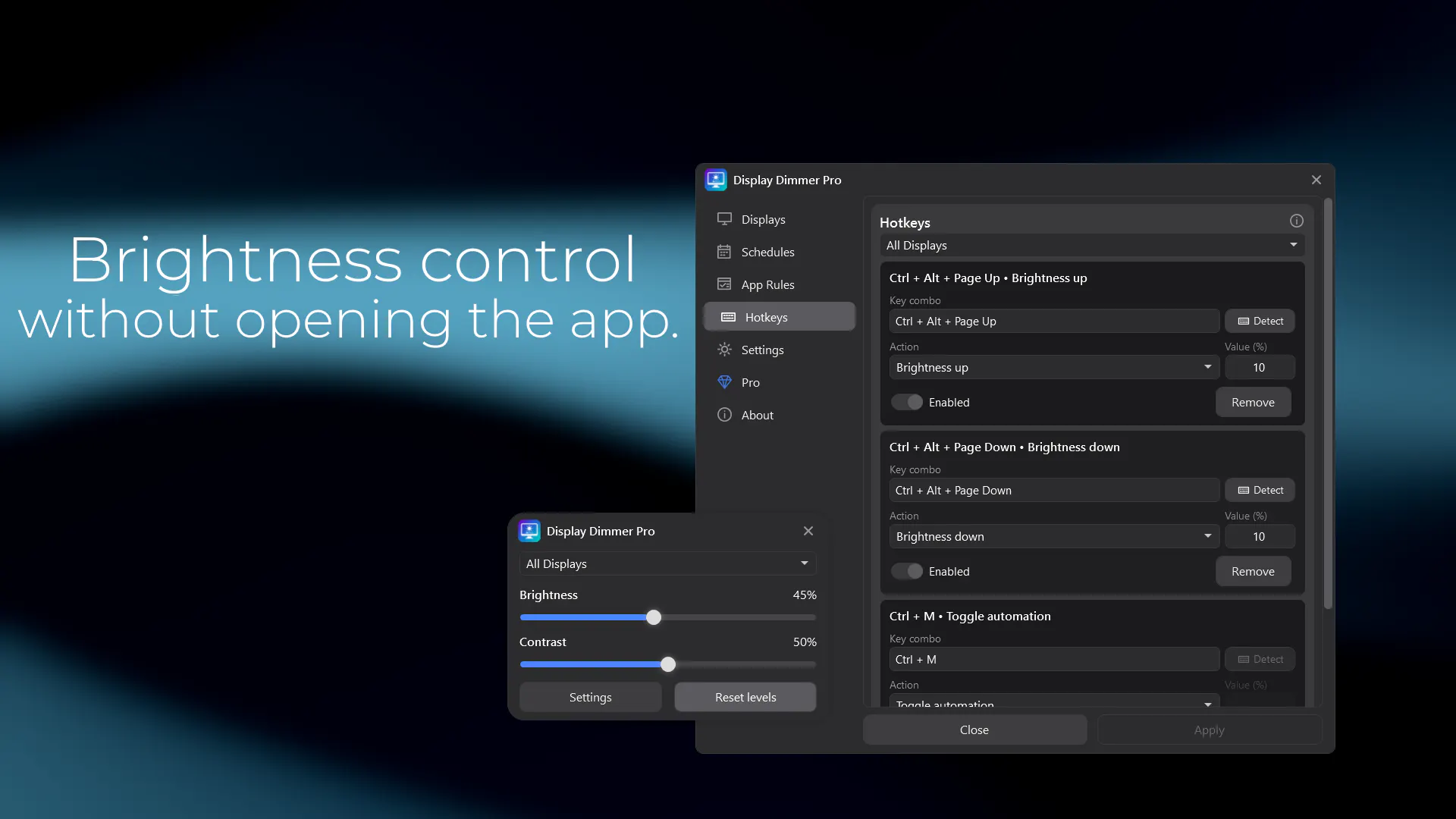Click the Settings gear icon in sidebar
The image size is (1456, 819).
[724, 350]
